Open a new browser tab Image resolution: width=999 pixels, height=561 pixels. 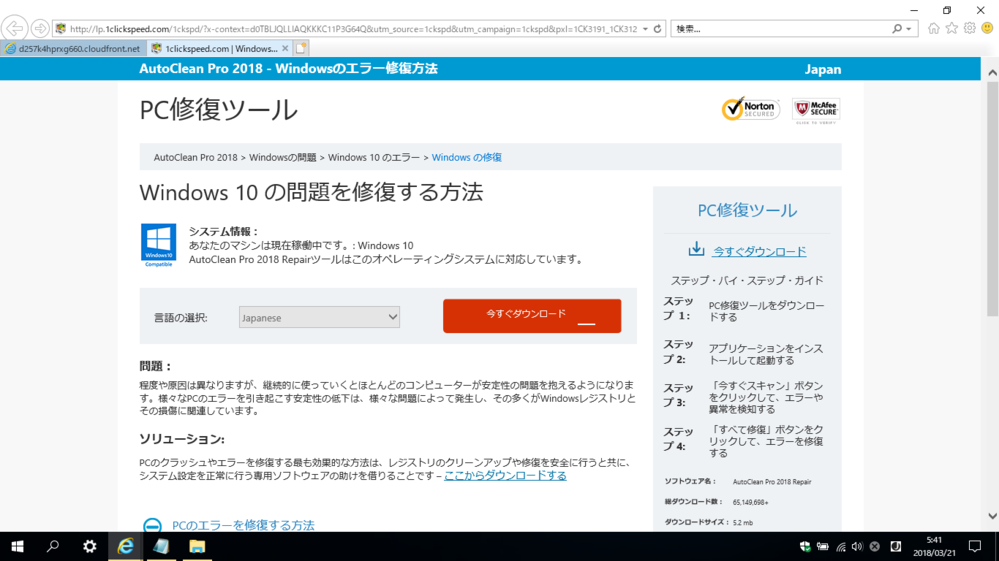(x=301, y=48)
